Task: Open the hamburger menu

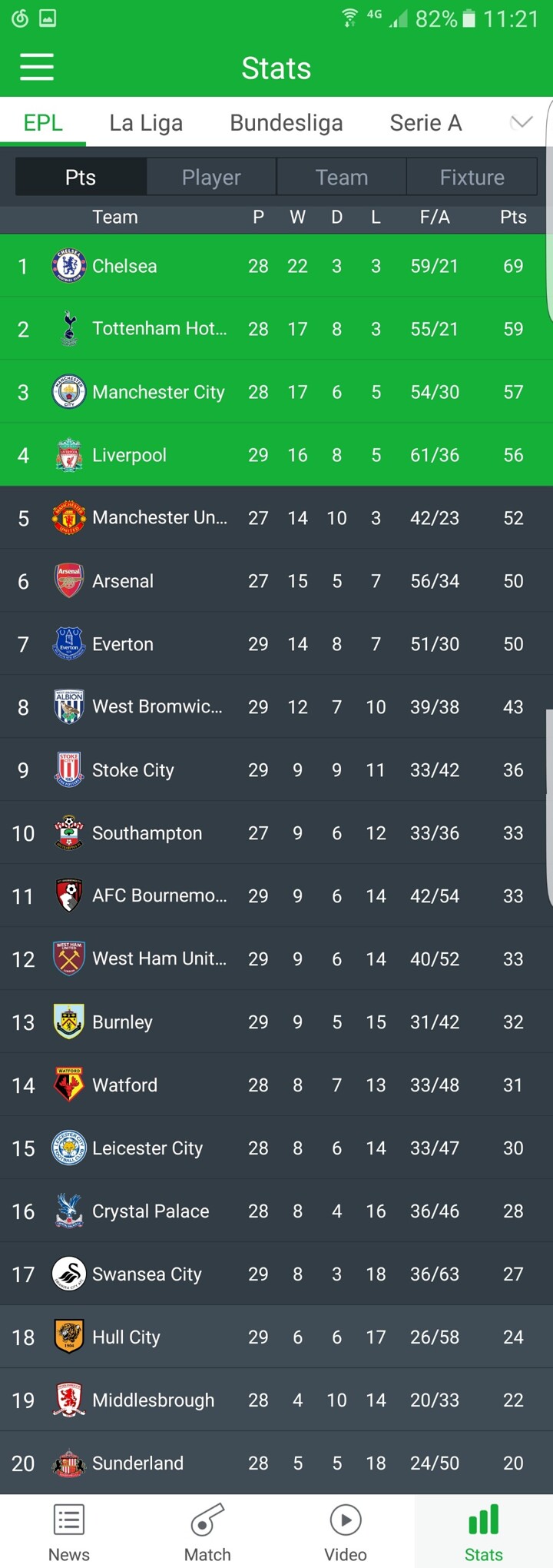Action: point(37,67)
